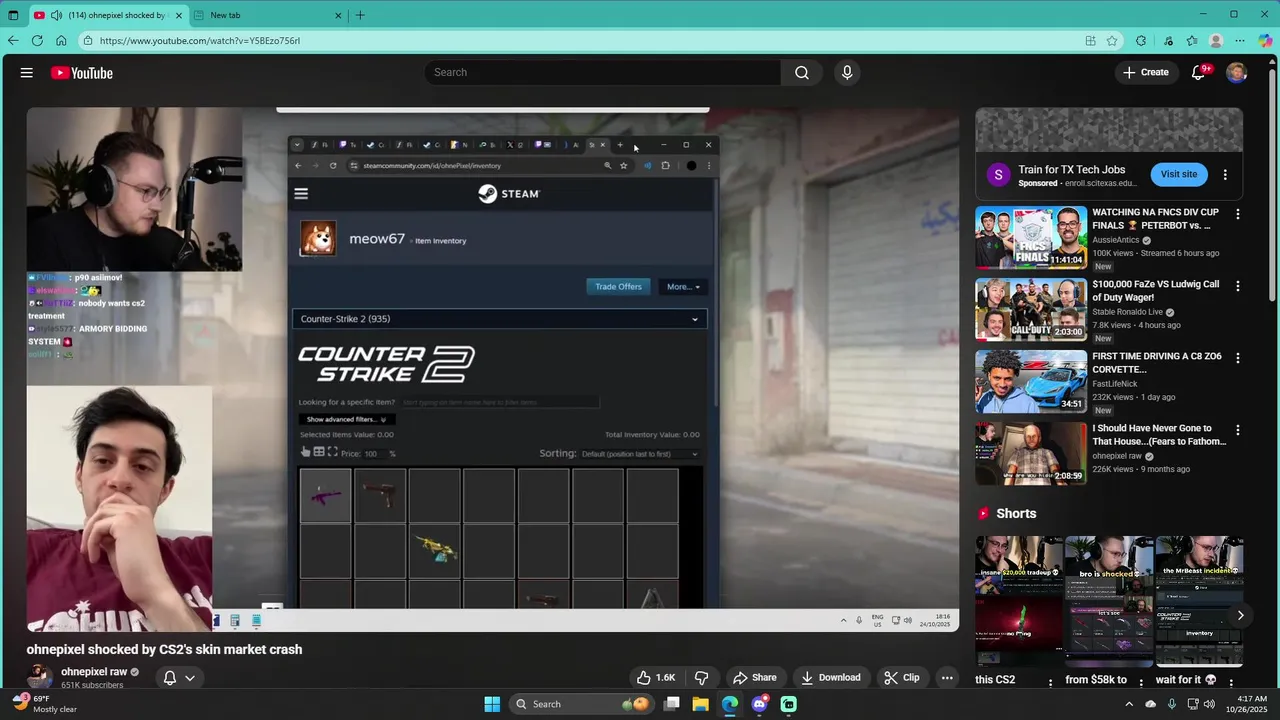Screen dimensions: 1280x720
Task: Open File Explorer from taskbar
Action: pos(700,704)
